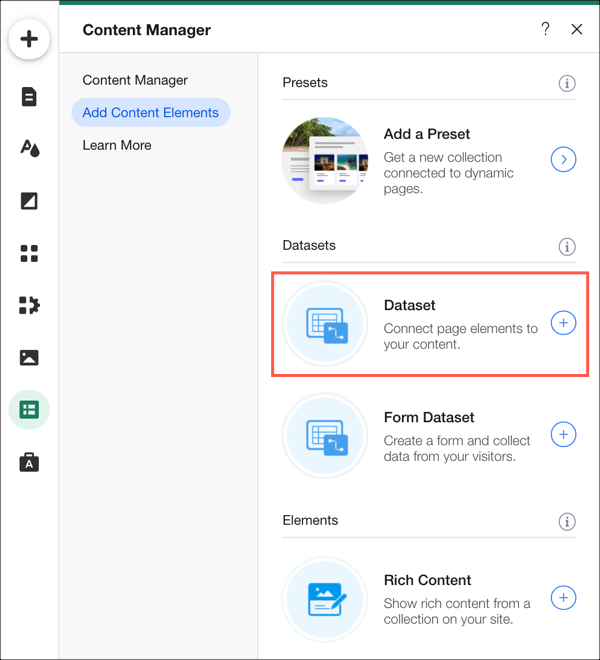
Task: Click the Dataset circular icon
Action: pos(325,323)
